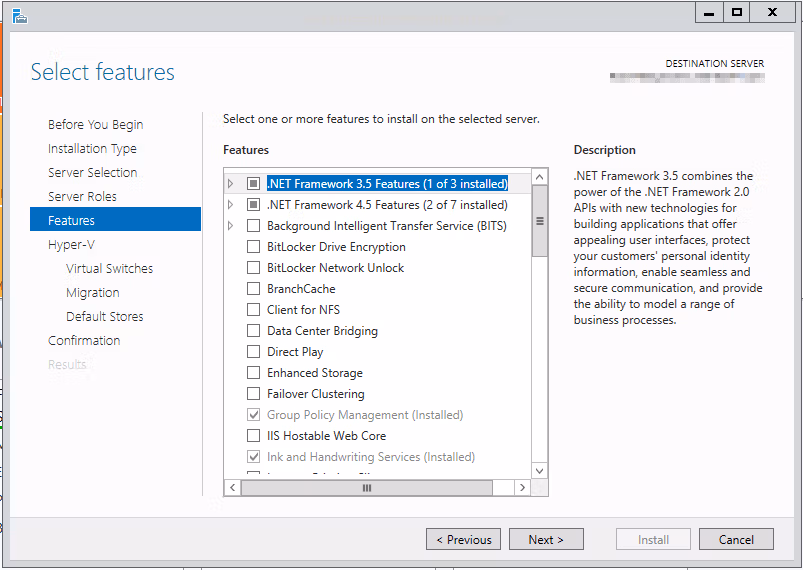803x570 pixels.
Task: Click the Next button
Action: point(546,539)
